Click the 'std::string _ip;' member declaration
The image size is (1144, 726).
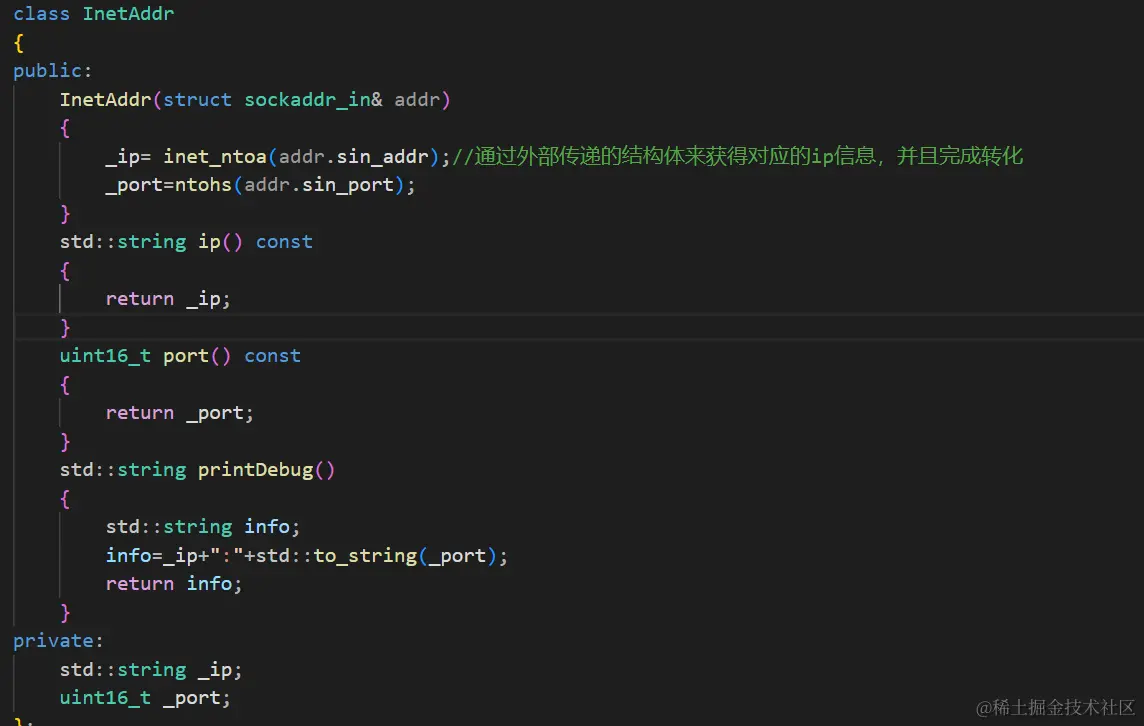coord(151,669)
